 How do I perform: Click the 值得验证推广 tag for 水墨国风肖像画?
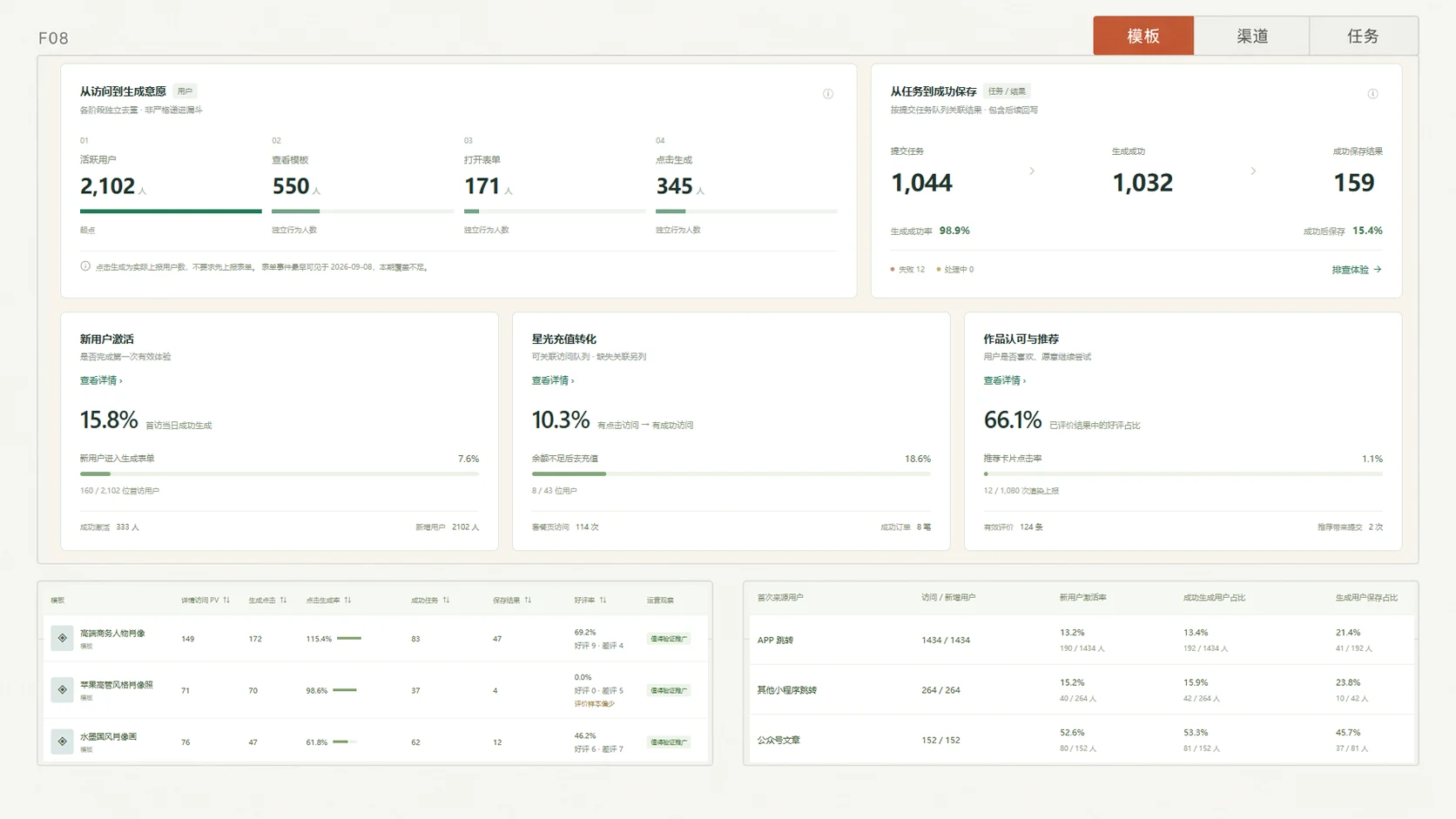click(669, 742)
